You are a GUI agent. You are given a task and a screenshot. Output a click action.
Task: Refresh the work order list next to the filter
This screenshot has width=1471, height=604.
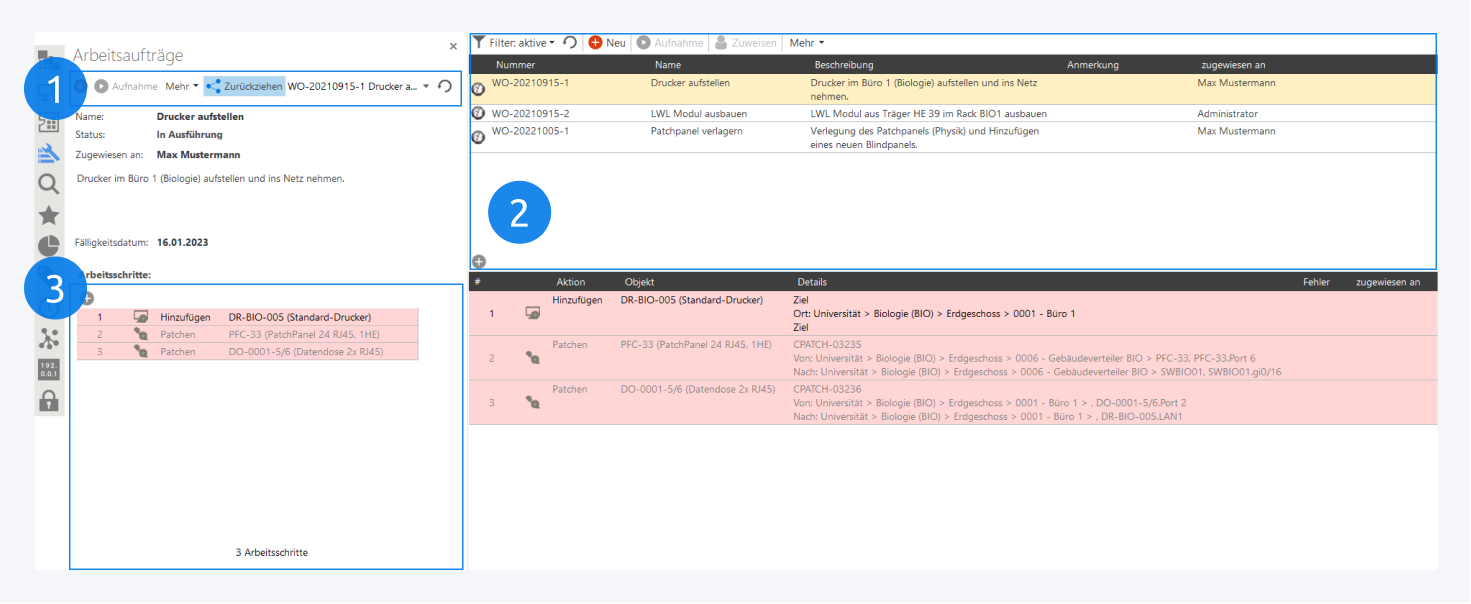tap(570, 43)
